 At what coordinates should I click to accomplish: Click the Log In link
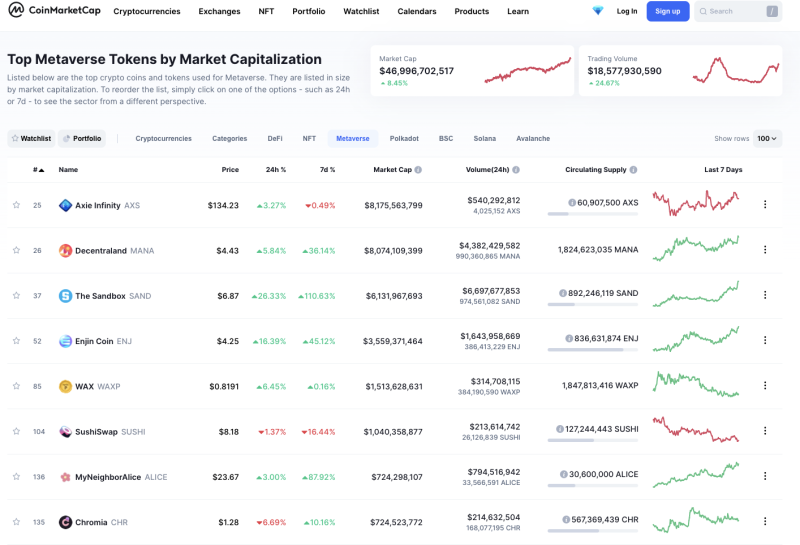click(x=627, y=11)
